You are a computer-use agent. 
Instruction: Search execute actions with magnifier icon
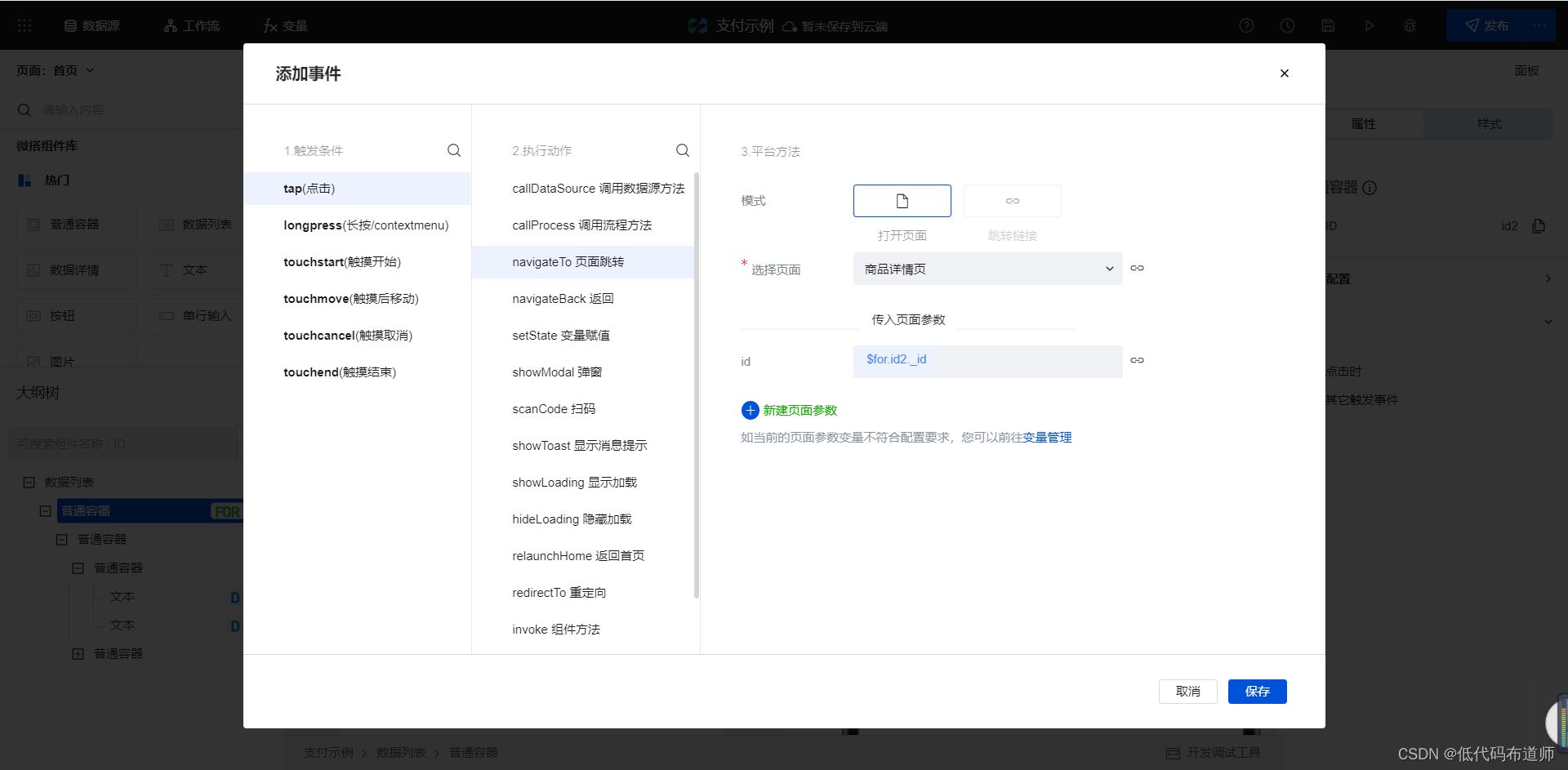(683, 150)
